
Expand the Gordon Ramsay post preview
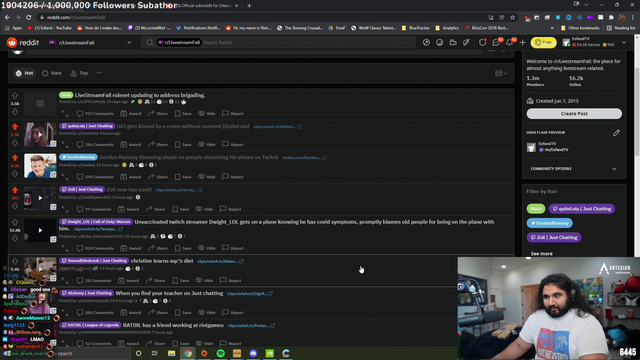tap(65, 177)
